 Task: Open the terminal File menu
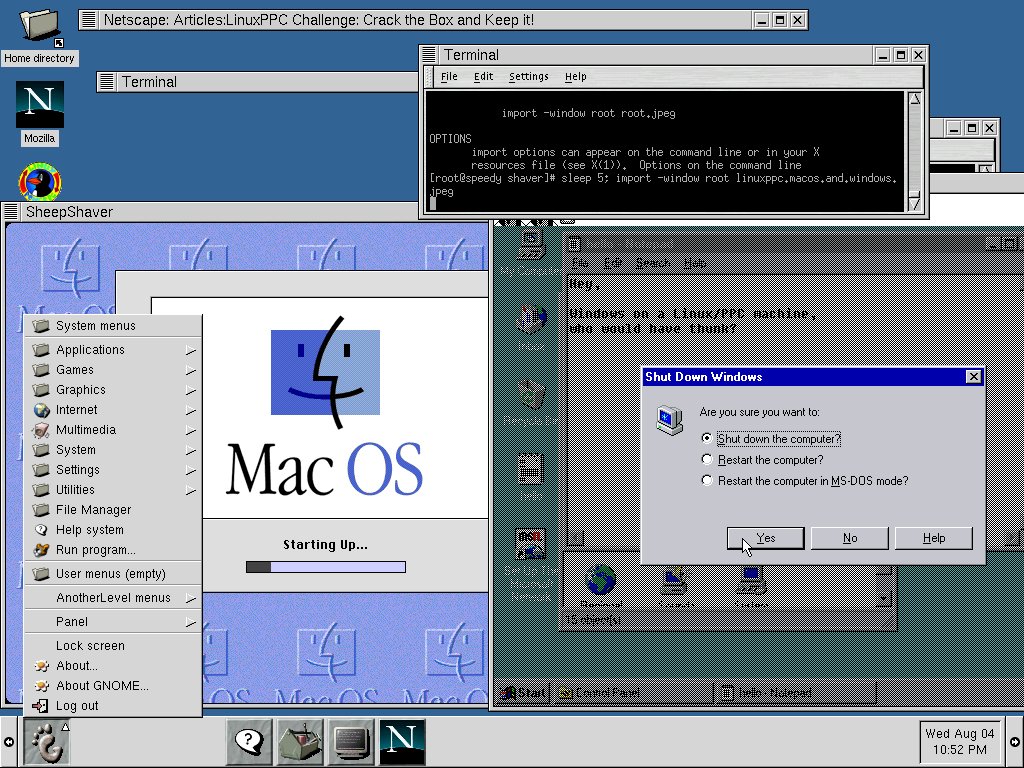click(x=449, y=76)
